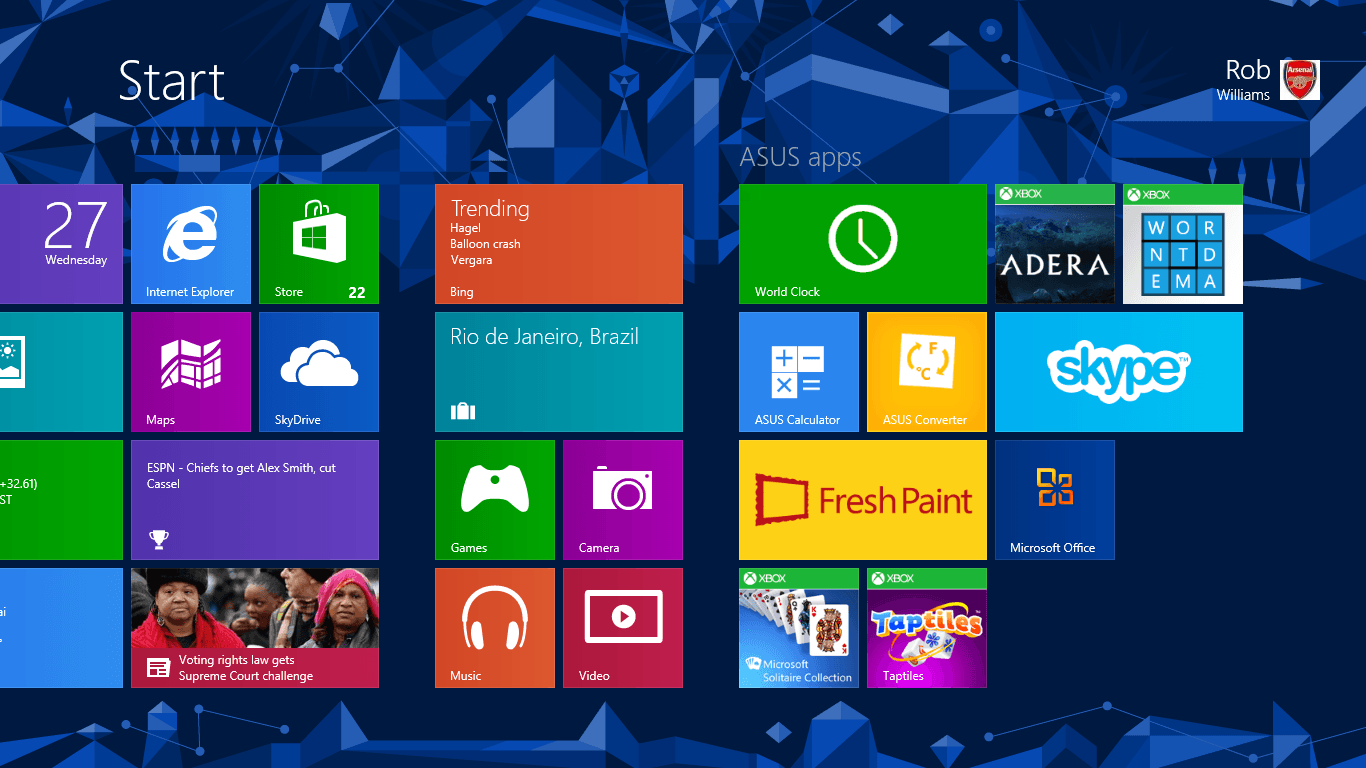The height and width of the screenshot is (768, 1366).
Task: Click the Start heading text
Action: click(x=172, y=80)
